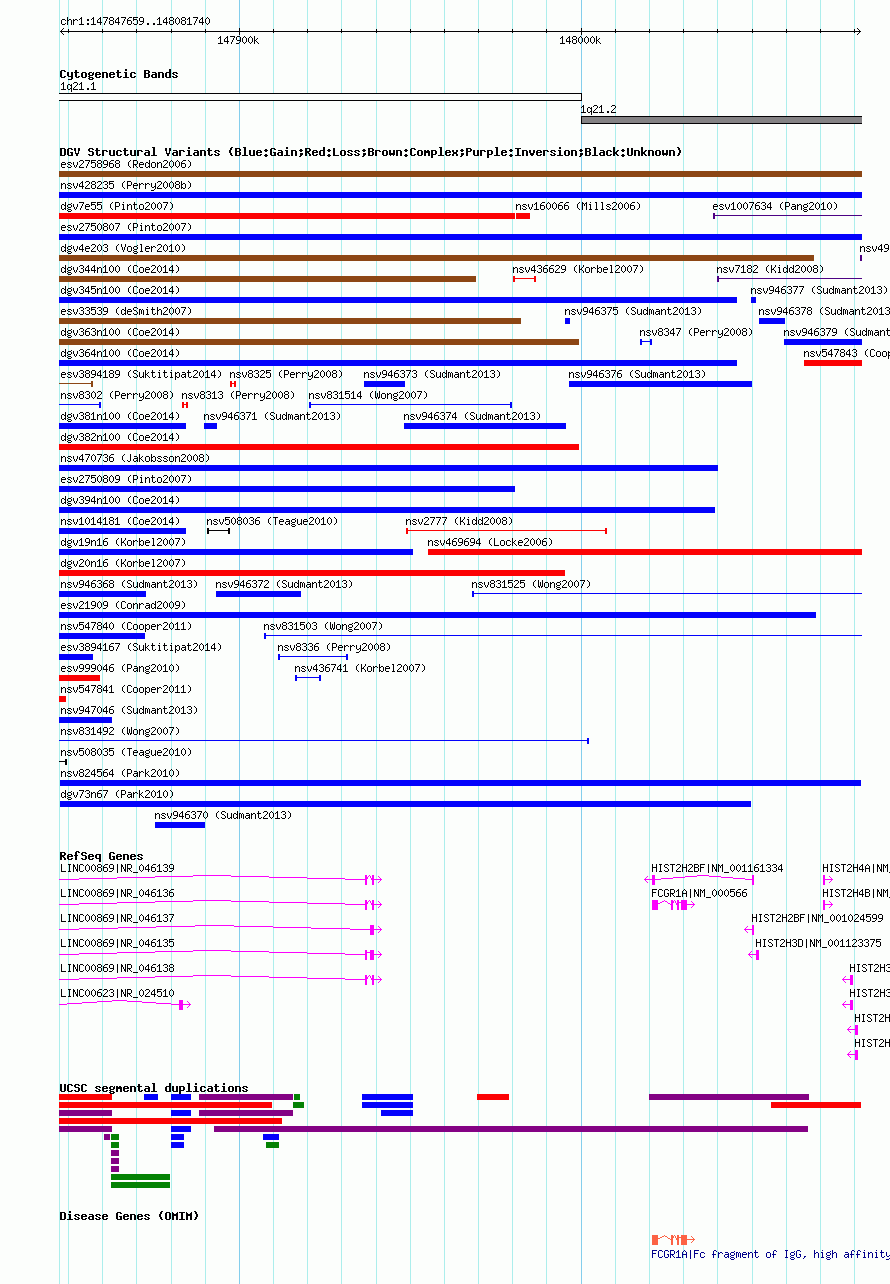Click the HIST2H3D|NM_001123375 gene label
Image resolution: width=890 pixels, height=1284 pixels.
(x=818, y=943)
